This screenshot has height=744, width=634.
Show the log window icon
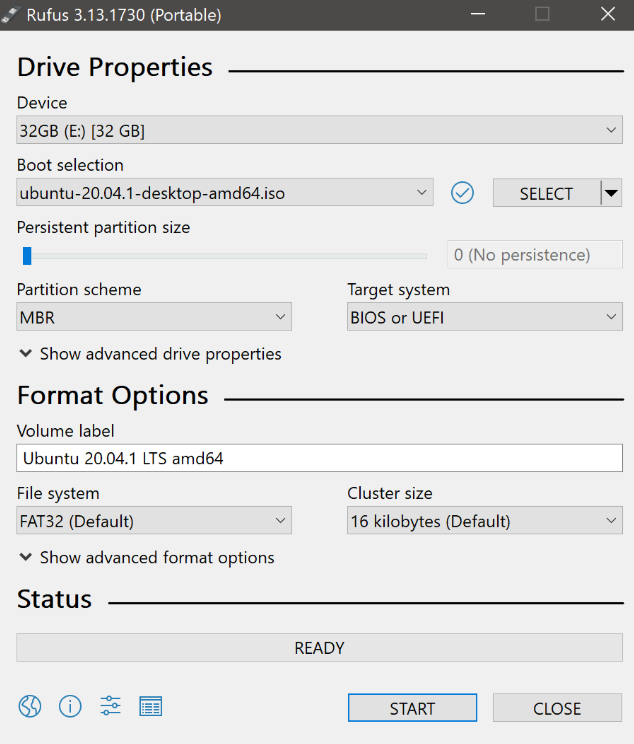click(x=150, y=707)
